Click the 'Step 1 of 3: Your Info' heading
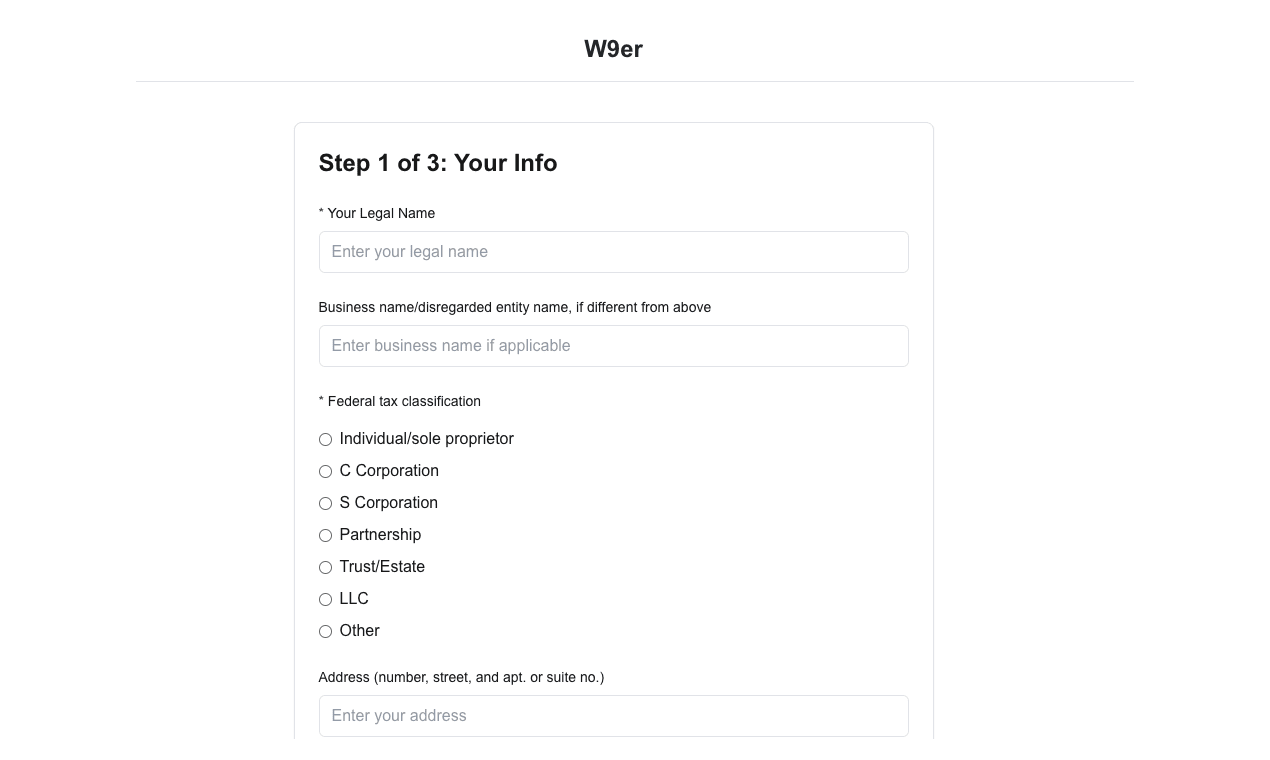This screenshot has height=760, width=1270. point(438,163)
